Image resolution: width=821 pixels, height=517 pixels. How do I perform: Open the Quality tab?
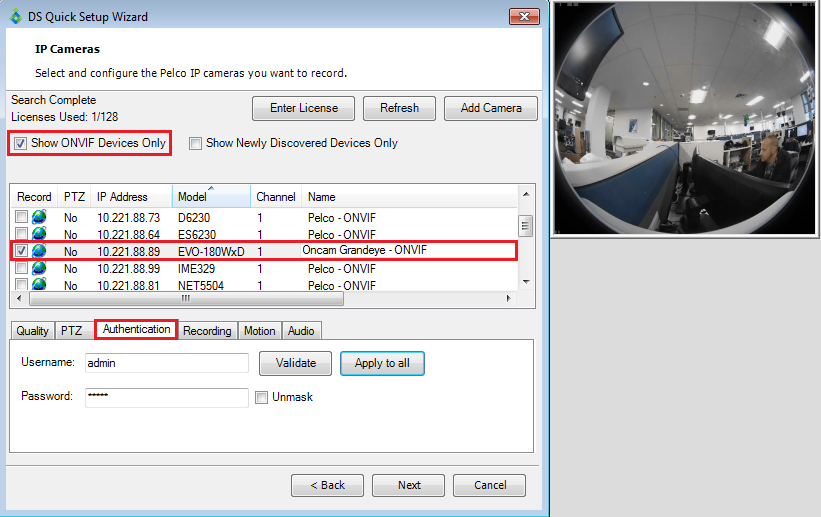(x=32, y=331)
